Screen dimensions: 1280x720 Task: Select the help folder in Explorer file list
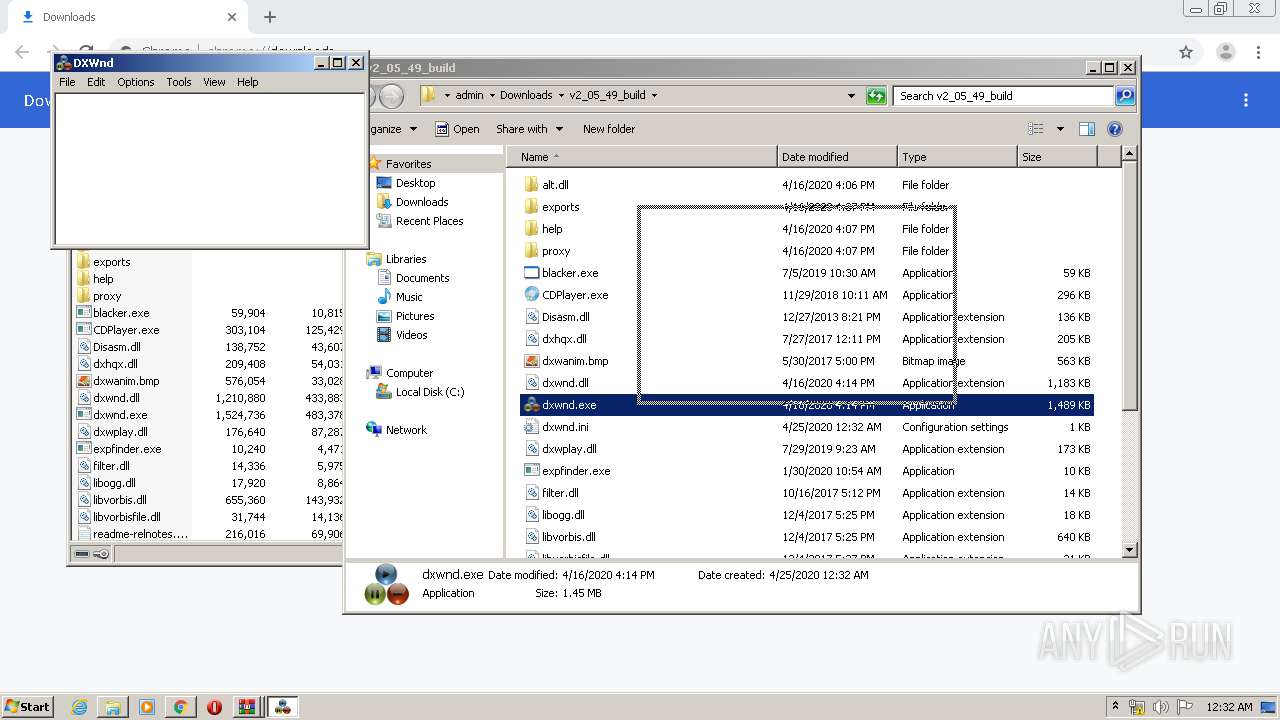click(552, 229)
